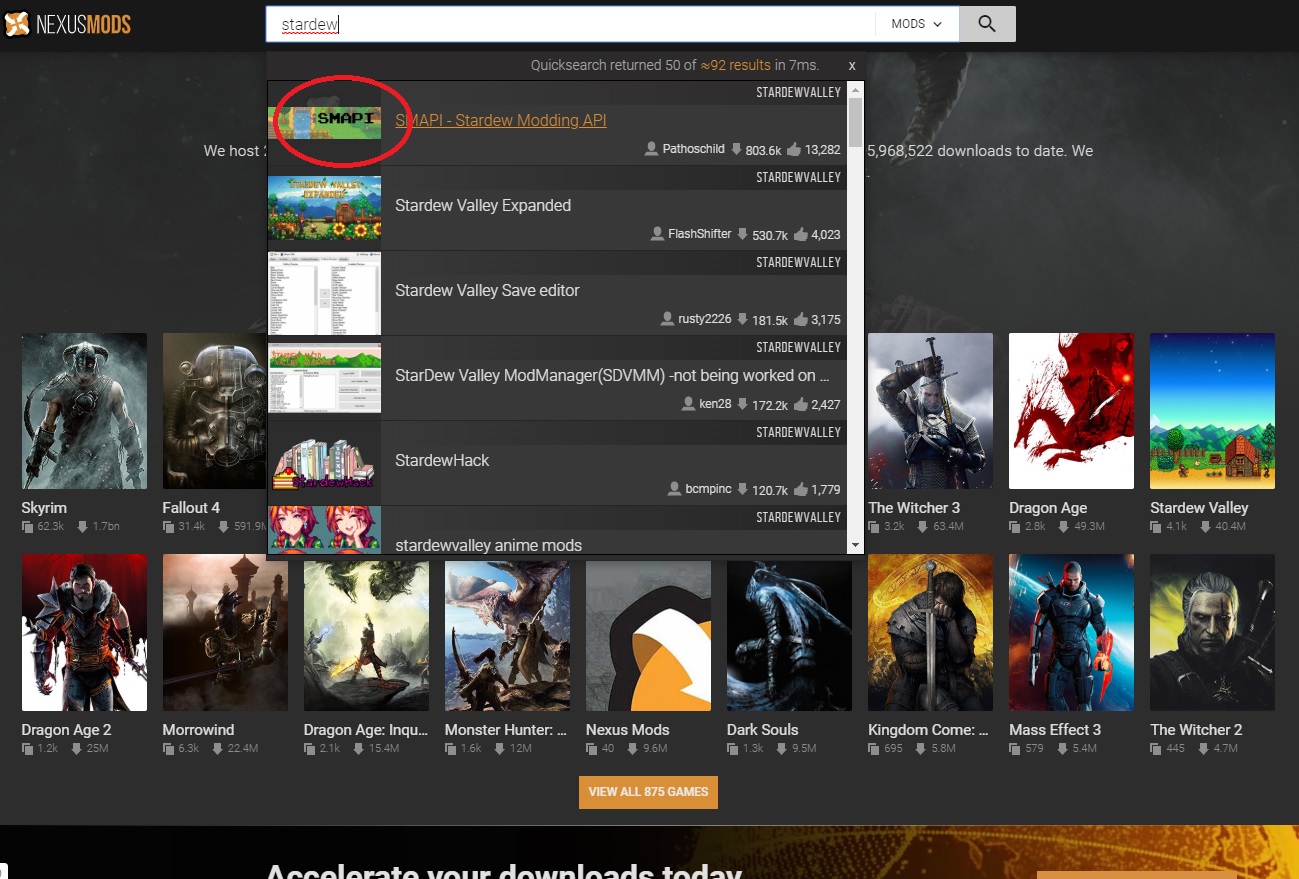The width and height of the screenshot is (1299, 879).
Task: Click the download icon under Dark Souls
Action: [781, 748]
